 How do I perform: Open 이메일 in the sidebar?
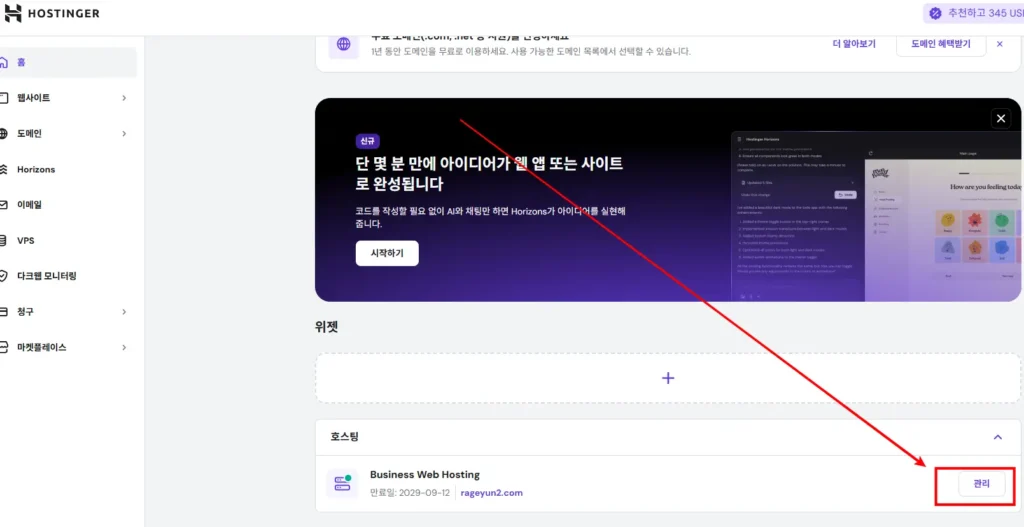click(68, 204)
